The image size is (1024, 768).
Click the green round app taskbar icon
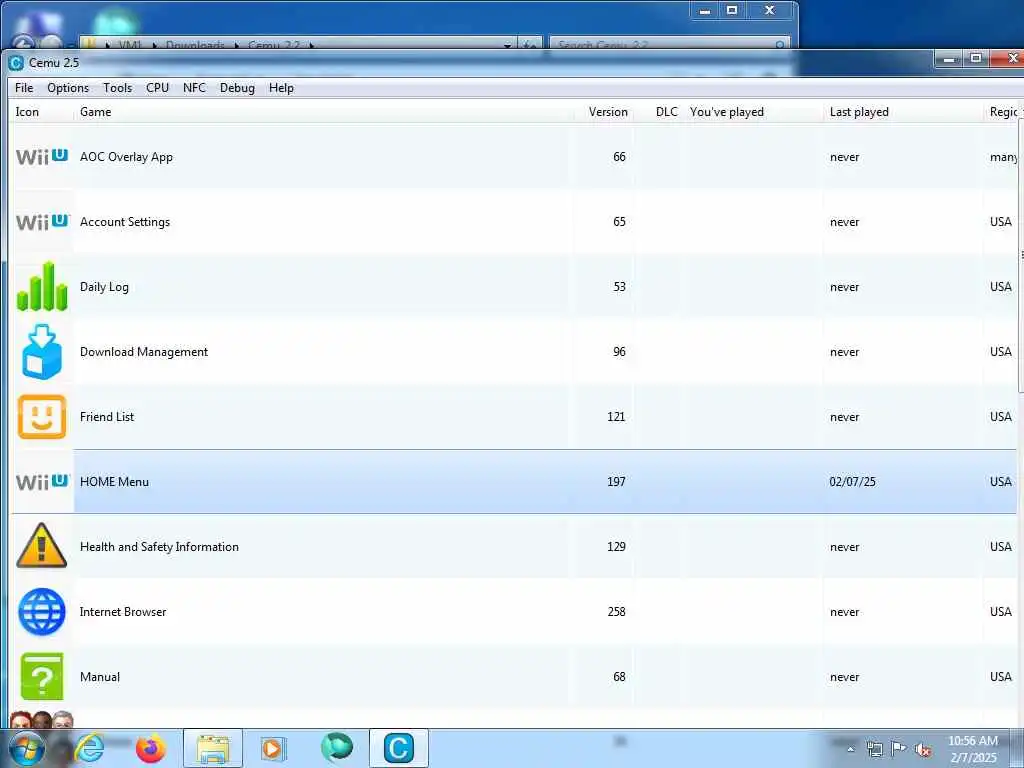coord(337,747)
